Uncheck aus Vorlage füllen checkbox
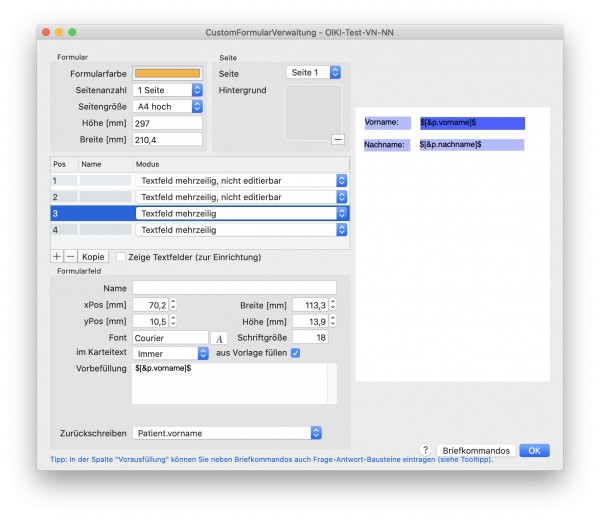 point(295,353)
